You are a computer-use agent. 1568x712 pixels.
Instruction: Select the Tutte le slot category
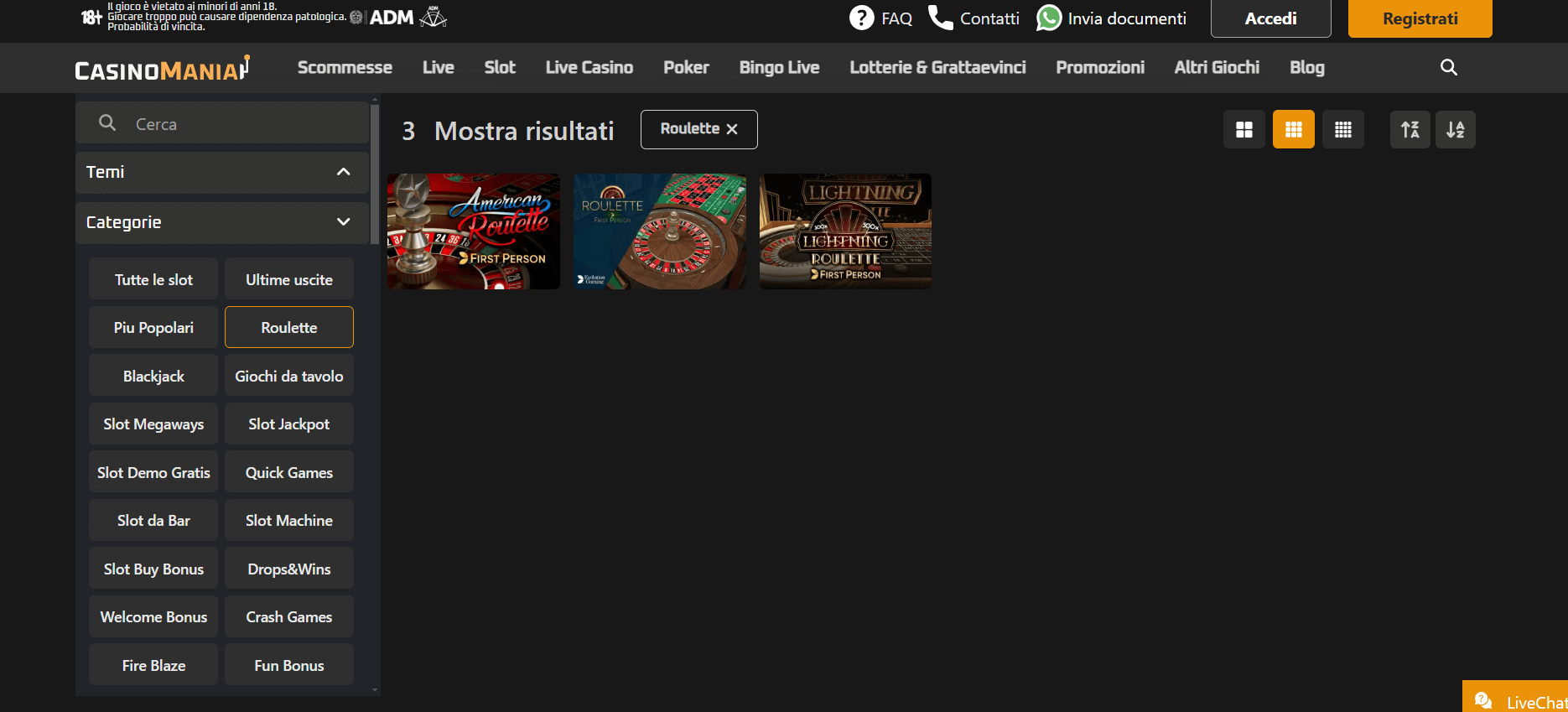[153, 279]
